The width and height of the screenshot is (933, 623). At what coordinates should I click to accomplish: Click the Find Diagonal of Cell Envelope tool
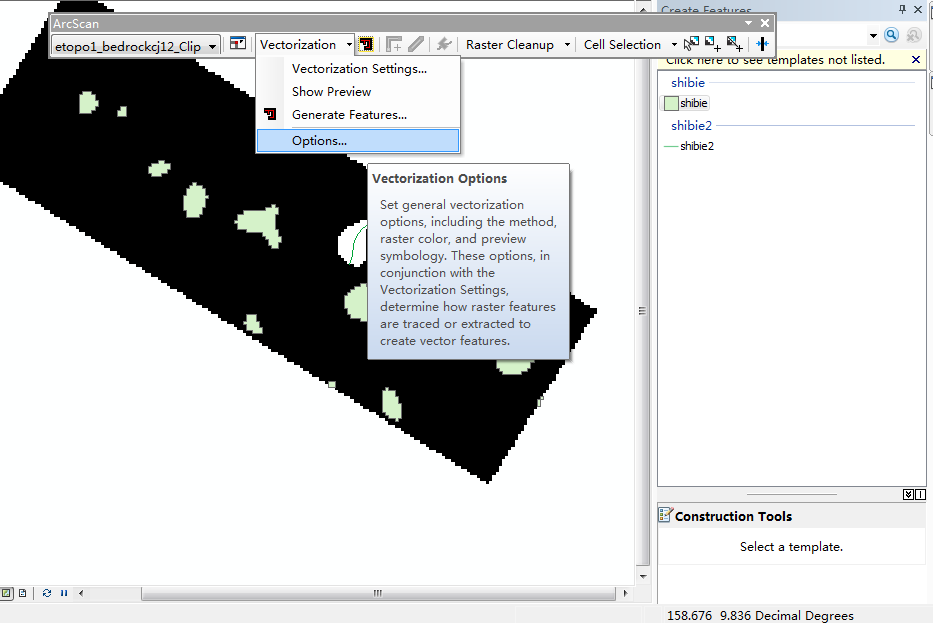coord(735,44)
